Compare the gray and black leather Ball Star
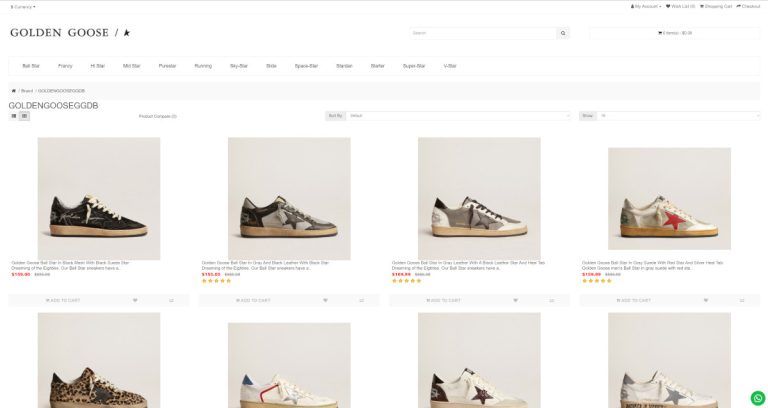The image size is (768, 408). 361,300
